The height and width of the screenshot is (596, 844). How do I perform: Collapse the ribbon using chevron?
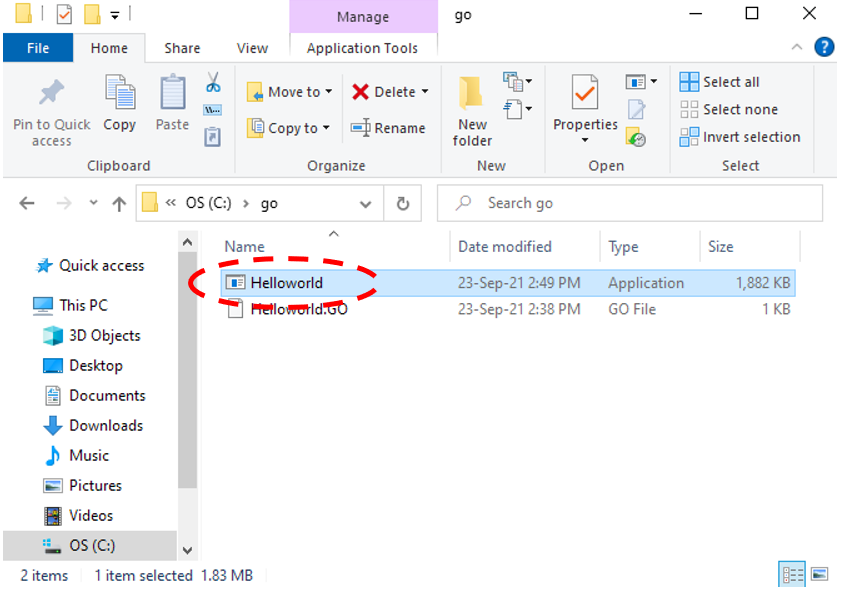click(797, 47)
